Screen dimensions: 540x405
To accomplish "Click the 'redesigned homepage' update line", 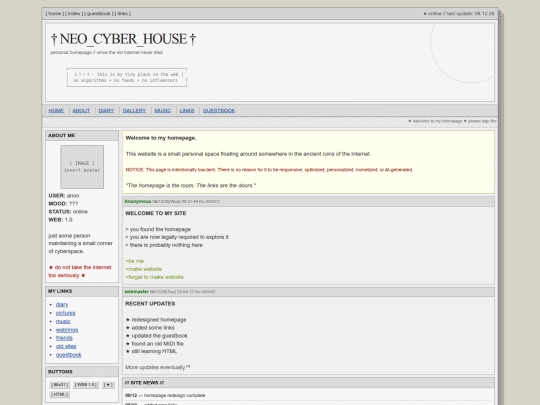I will pos(156,320).
